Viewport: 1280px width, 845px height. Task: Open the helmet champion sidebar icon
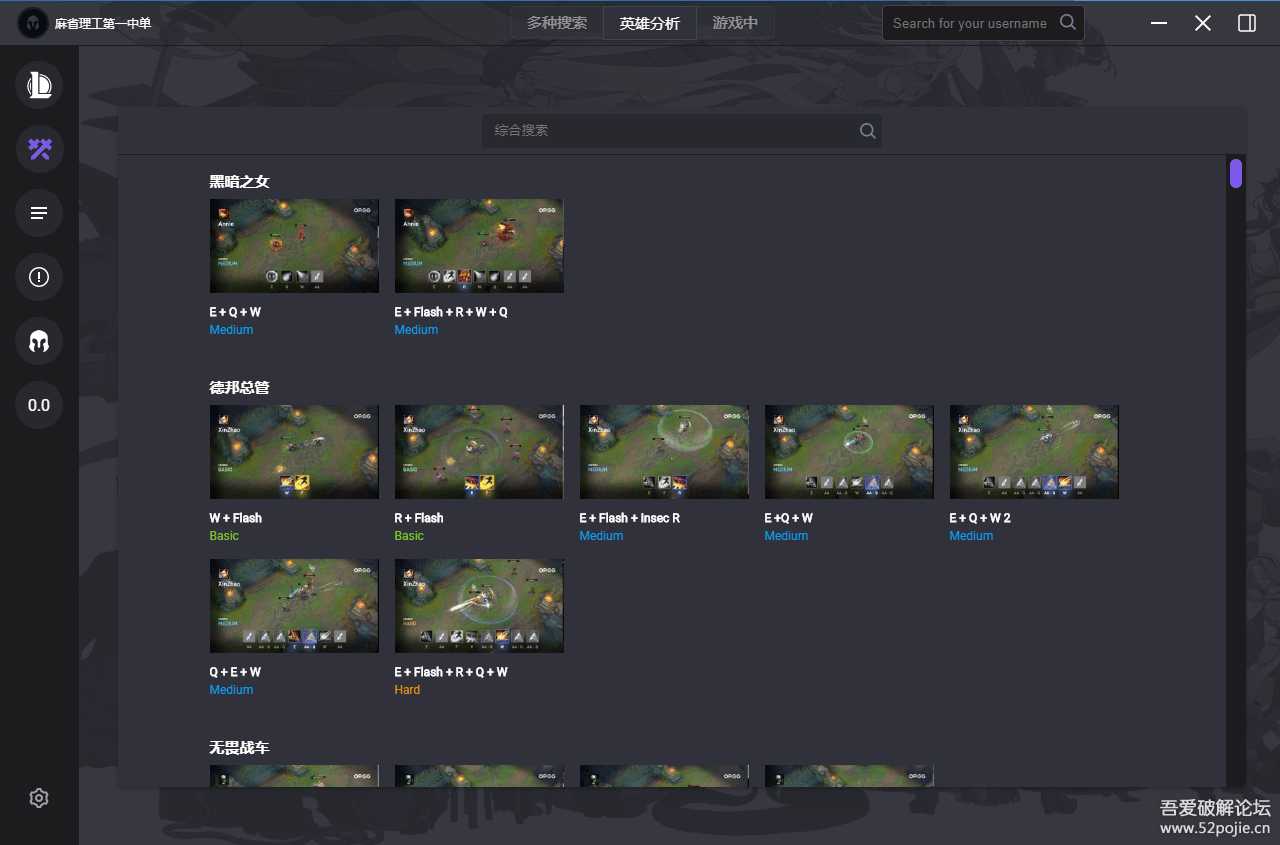[x=39, y=341]
